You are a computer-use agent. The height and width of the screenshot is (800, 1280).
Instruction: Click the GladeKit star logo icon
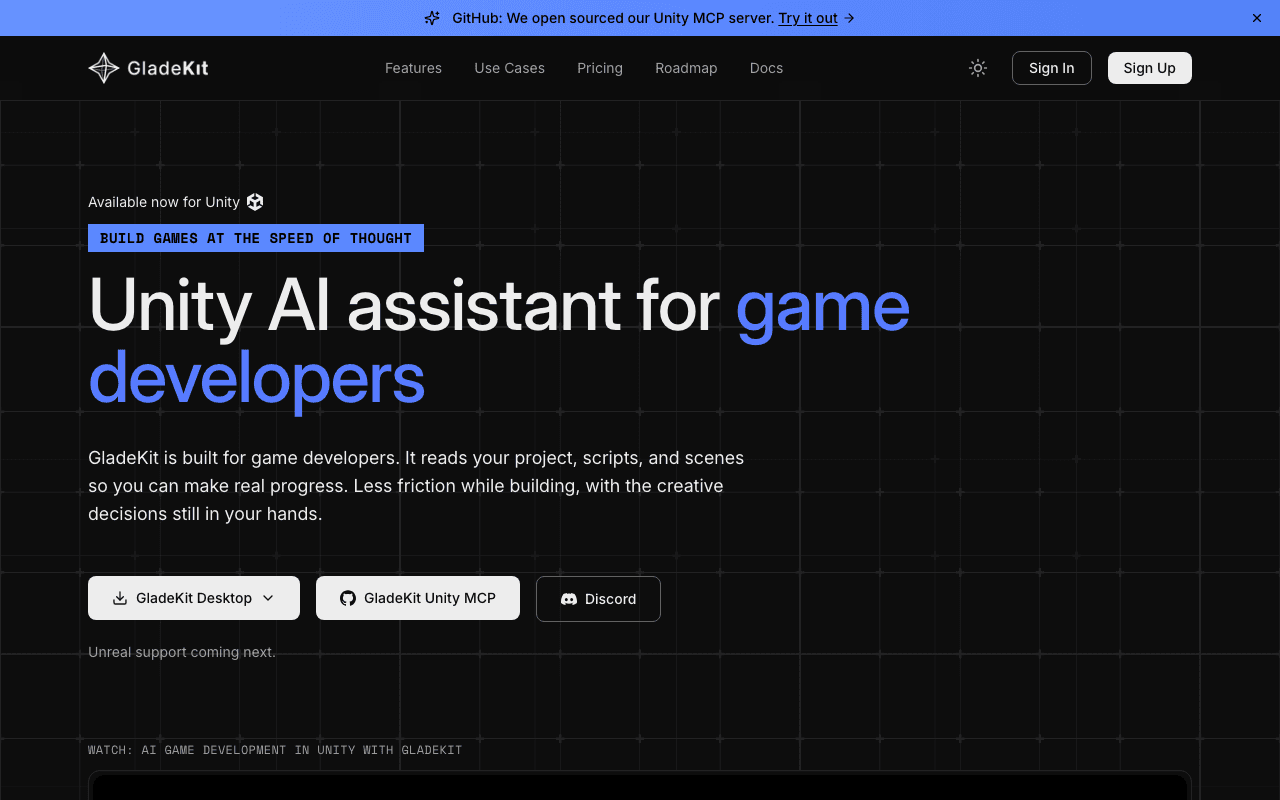point(104,68)
